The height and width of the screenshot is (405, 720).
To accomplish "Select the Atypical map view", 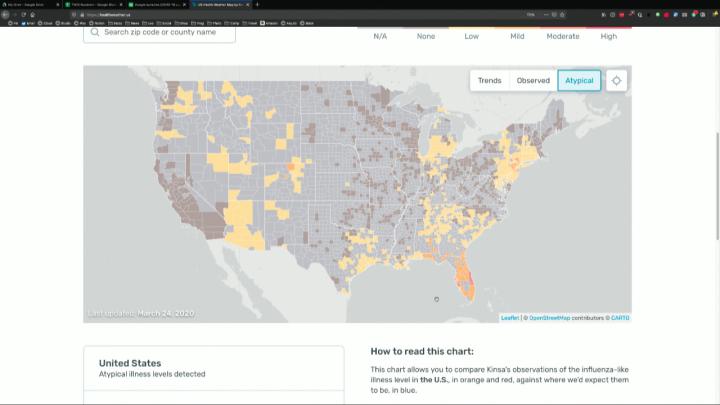I will pyautogui.click(x=579, y=81).
